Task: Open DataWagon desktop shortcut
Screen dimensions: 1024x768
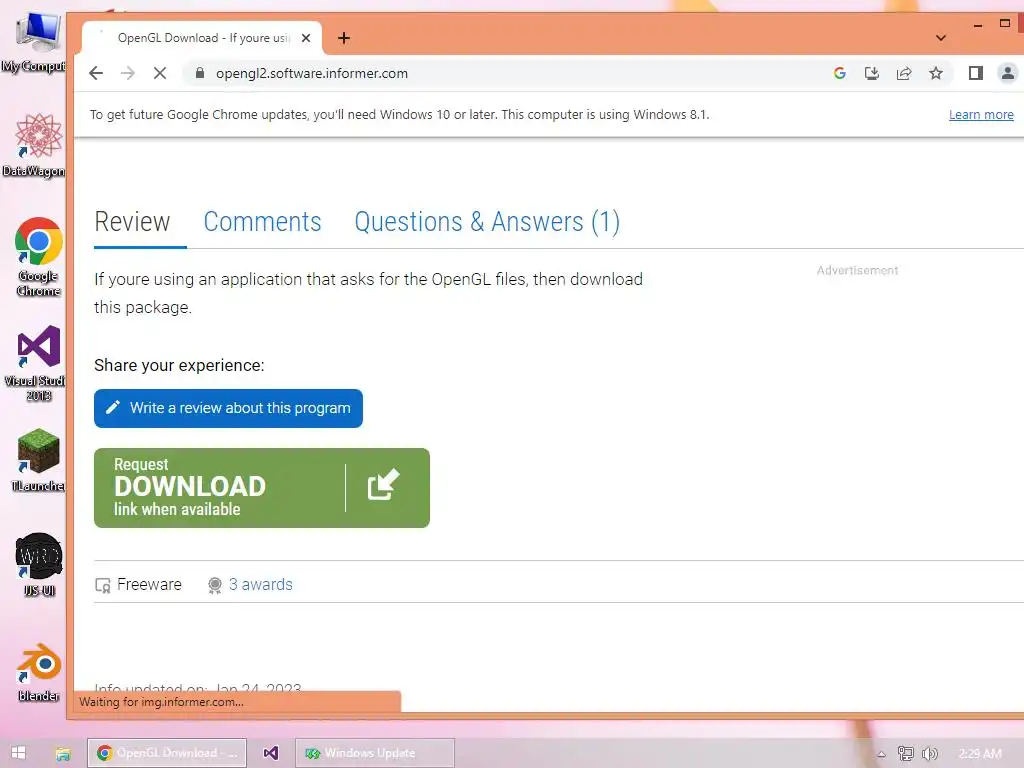Action: pyautogui.click(x=38, y=145)
